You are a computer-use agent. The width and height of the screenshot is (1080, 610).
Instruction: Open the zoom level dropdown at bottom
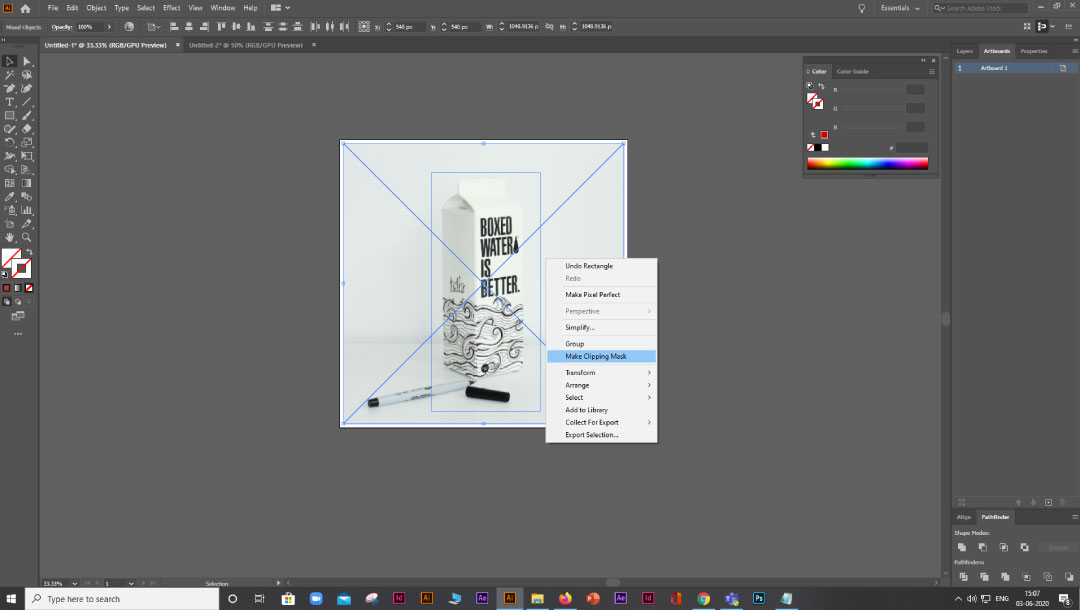pos(74,583)
